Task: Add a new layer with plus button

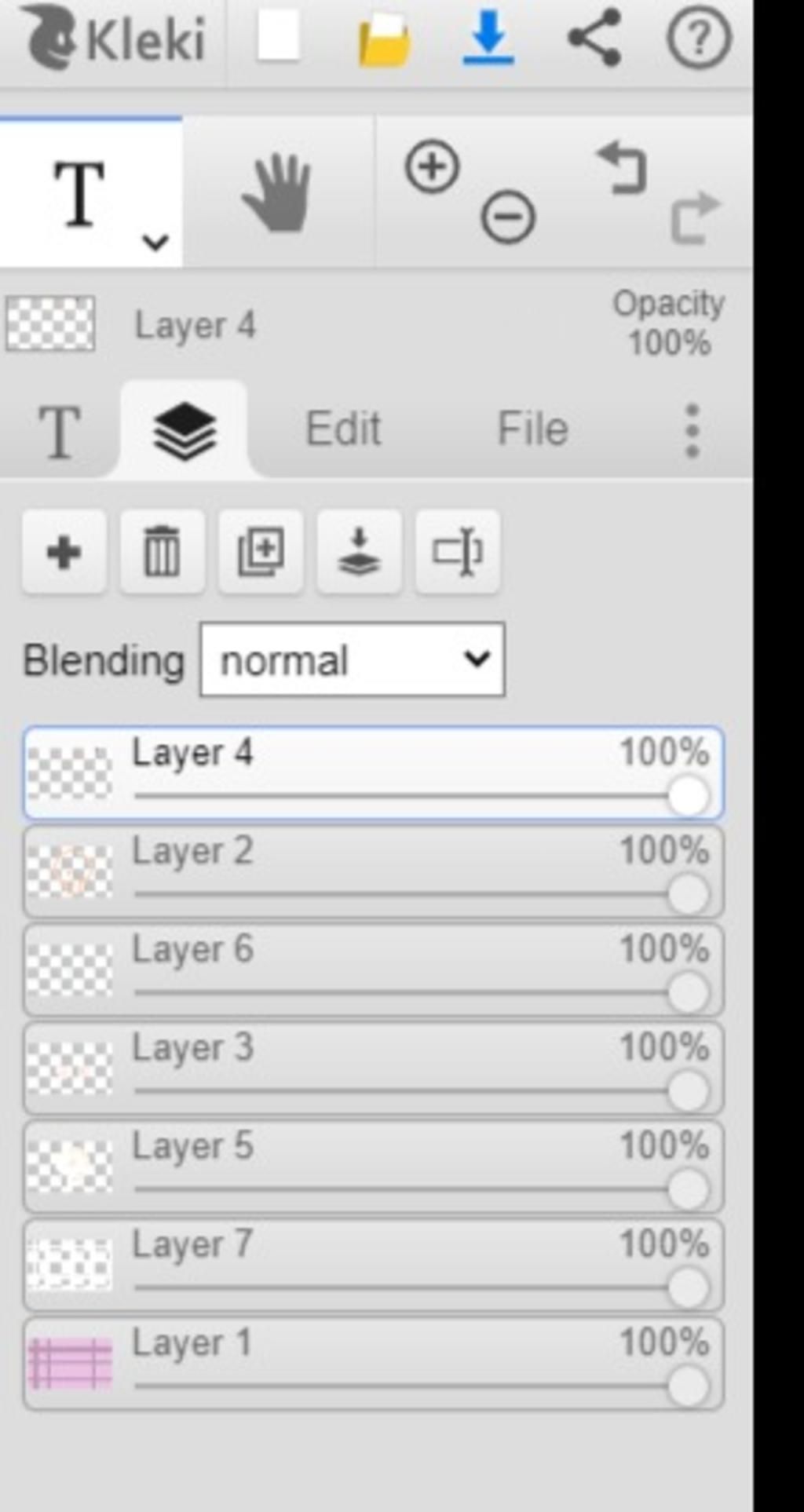Action: pyautogui.click(x=64, y=552)
